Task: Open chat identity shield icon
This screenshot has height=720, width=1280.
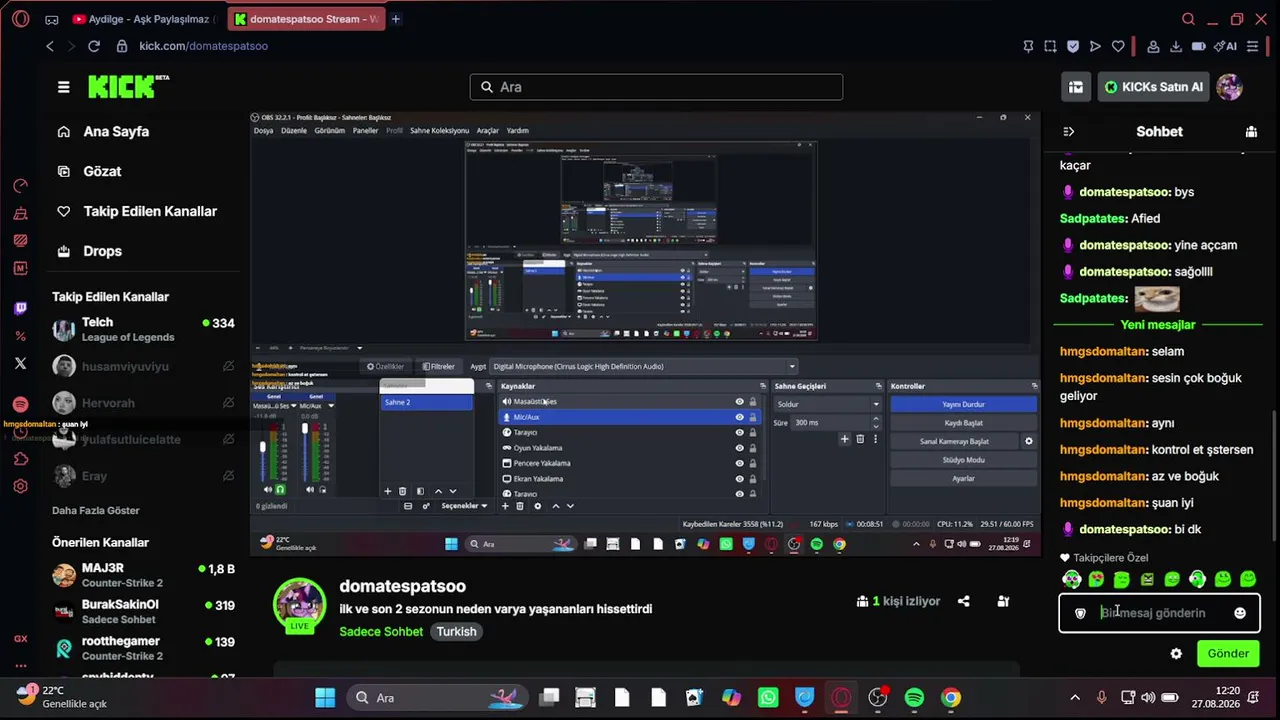Action: (1080, 613)
